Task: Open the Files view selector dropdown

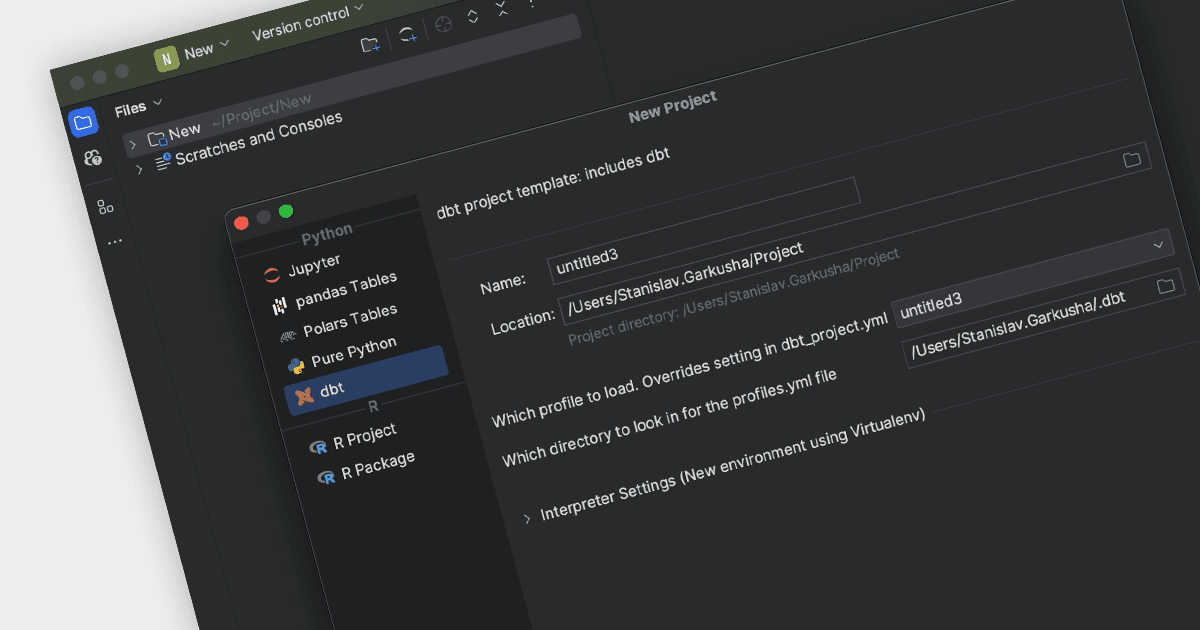Action: click(138, 107)
